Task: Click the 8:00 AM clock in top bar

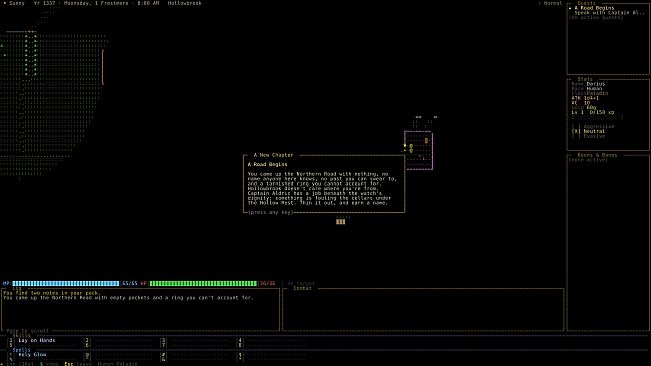Action: pos(148,3)
